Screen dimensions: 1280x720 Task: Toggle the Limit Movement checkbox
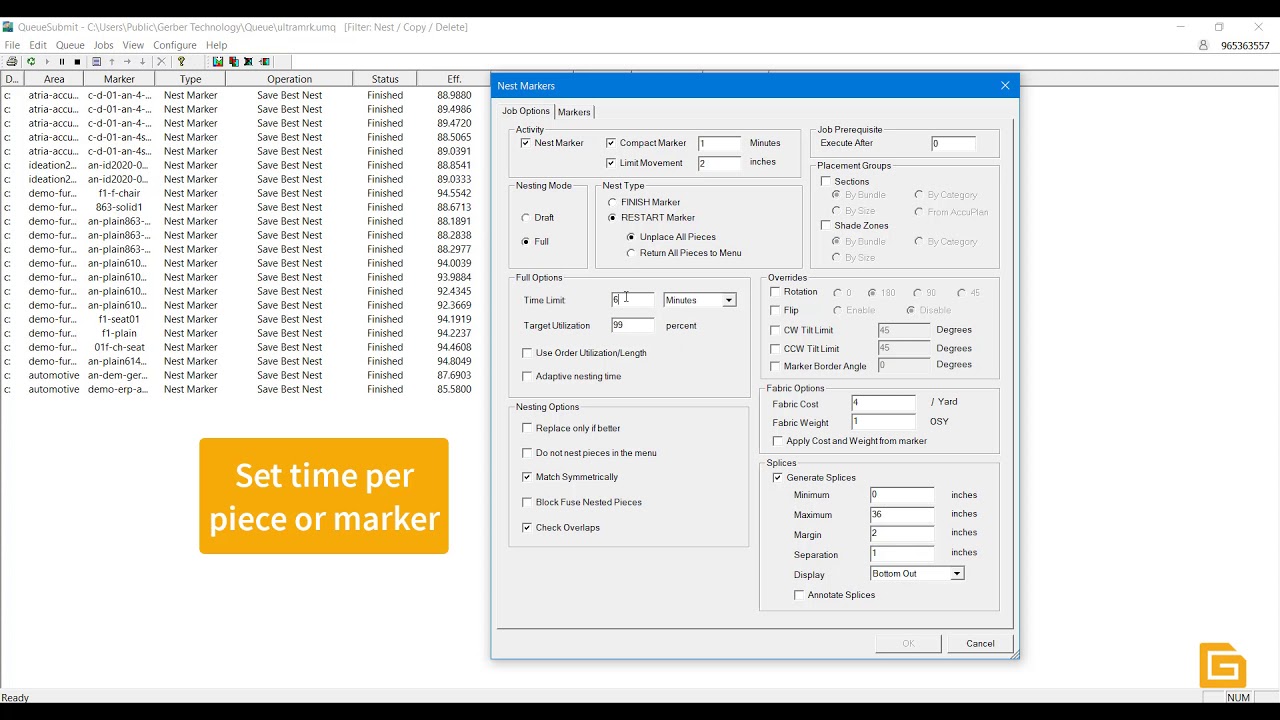click(611, 163)
